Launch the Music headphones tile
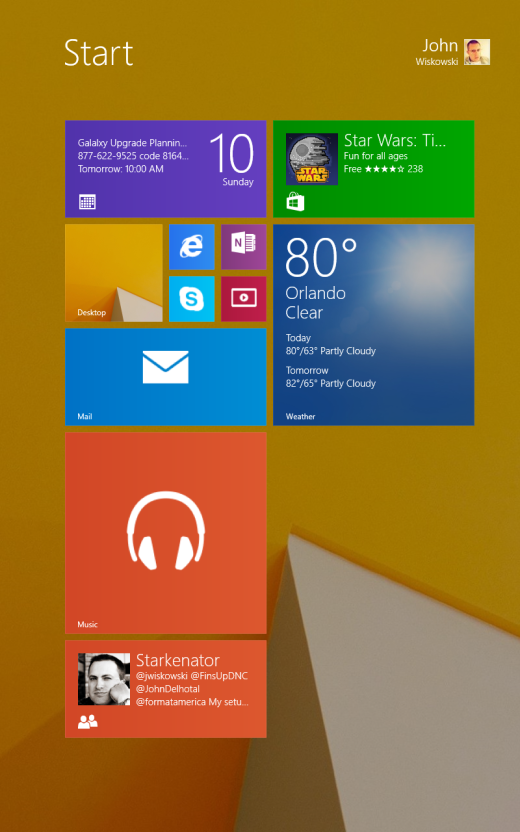The height and width of the screenshot is (832, 520). pyautogui.click(x=166, y=533)
